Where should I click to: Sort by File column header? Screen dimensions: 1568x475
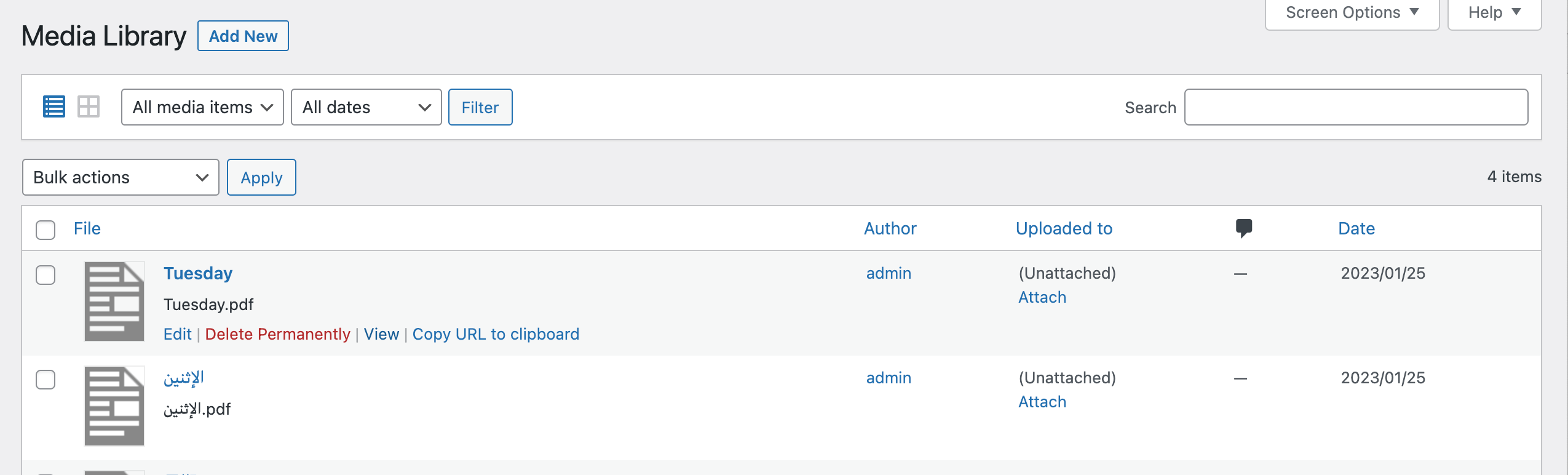pyautogui.click(x=87, y=228)
